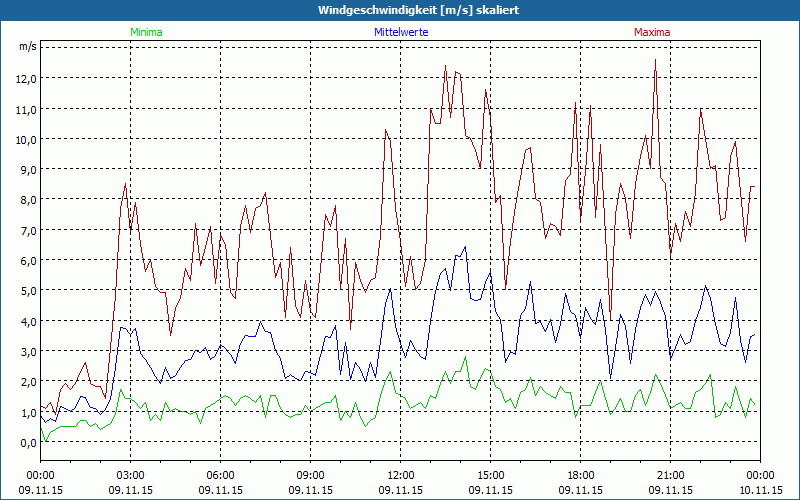Click the '3,0' y-axis value
Viewport: 800px width, 500px height.
(29, 352)
